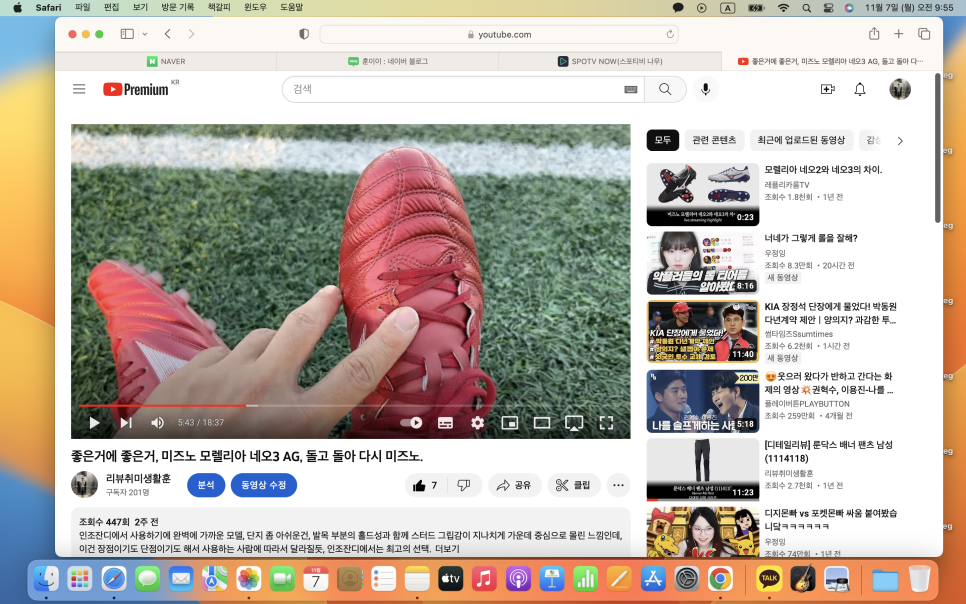Open the video titled 너네가 그렇게 롤을 잘해?
The width and height of the screenshot is (966, 604).
point(811,239)
